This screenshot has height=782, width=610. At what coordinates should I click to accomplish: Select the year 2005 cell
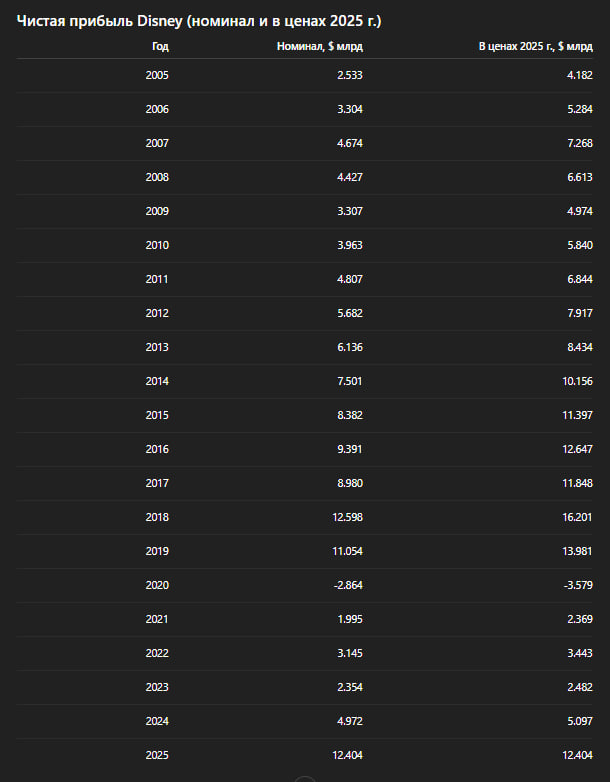pos(157,75)
